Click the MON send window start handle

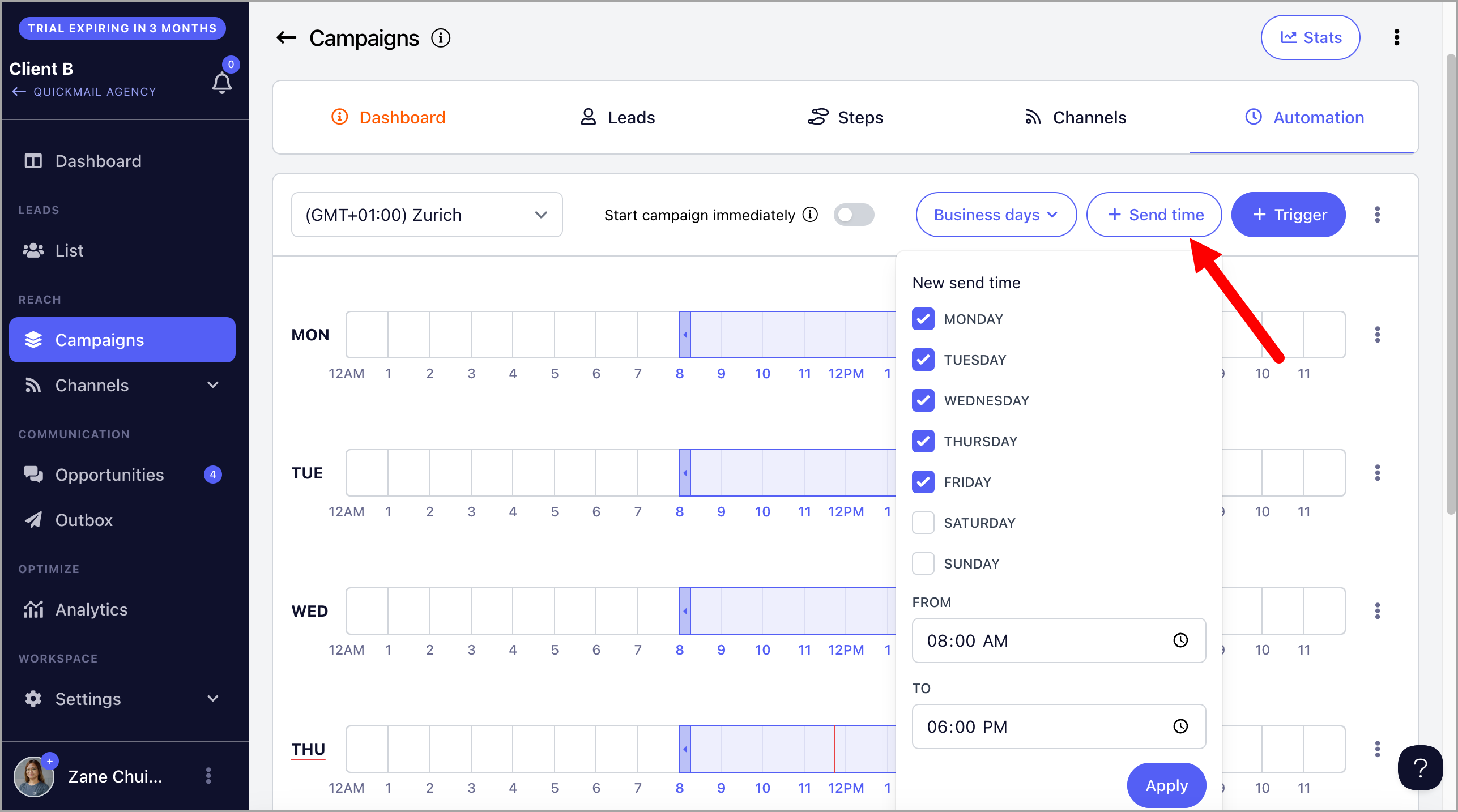[x=685, y=335]
